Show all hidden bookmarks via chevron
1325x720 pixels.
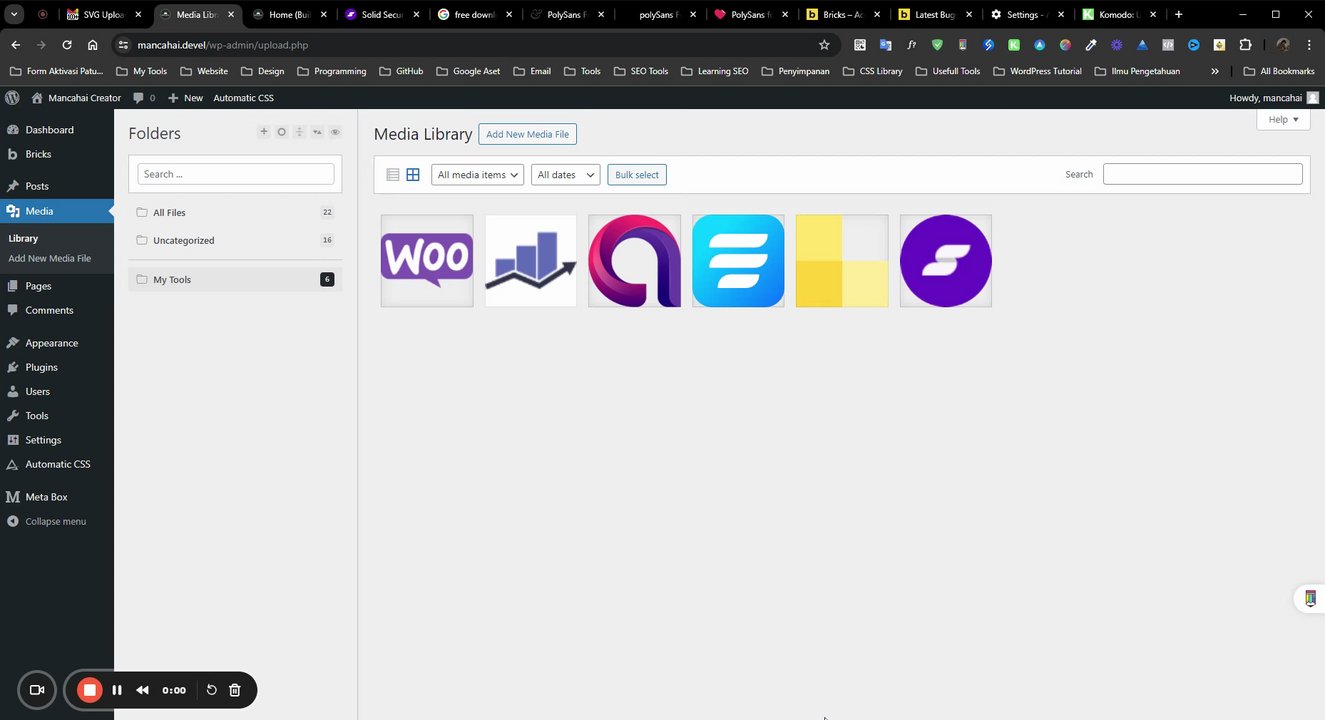1215,71
